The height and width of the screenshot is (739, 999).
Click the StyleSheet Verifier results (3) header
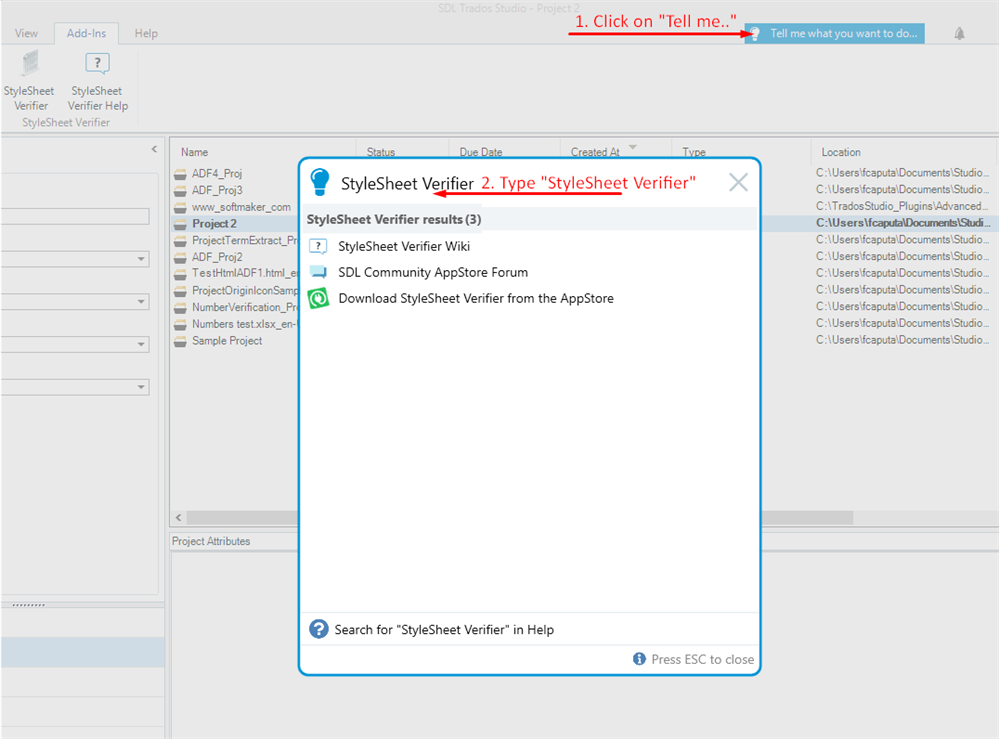[394, 219]
